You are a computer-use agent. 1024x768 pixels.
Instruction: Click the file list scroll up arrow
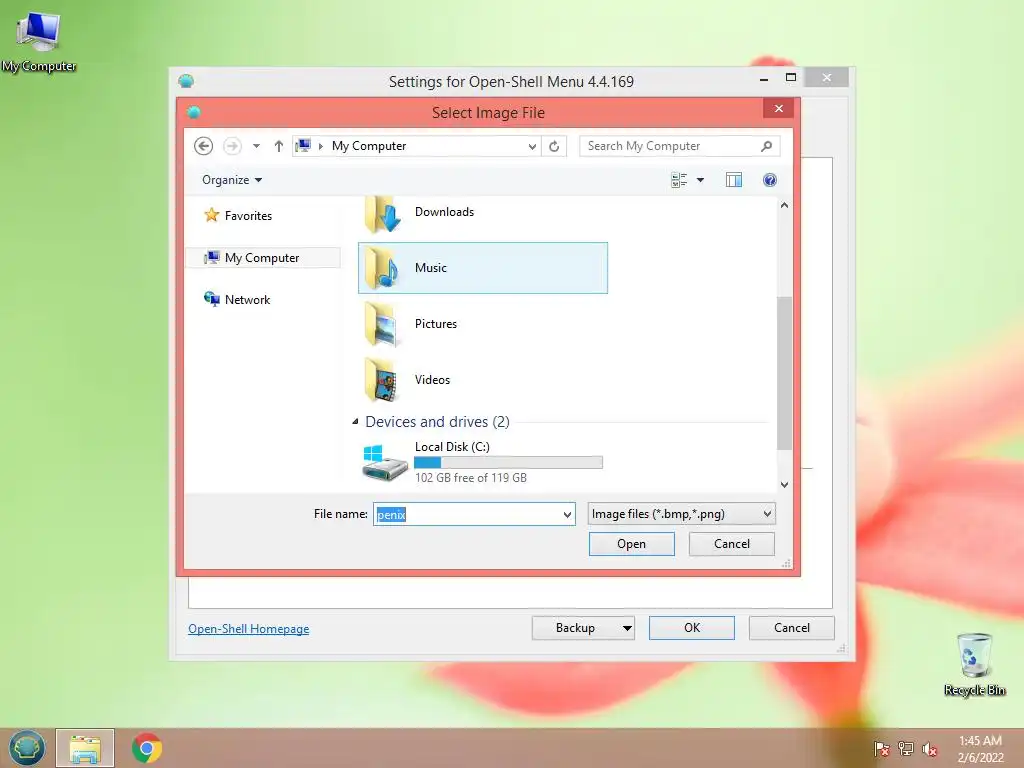784,205
